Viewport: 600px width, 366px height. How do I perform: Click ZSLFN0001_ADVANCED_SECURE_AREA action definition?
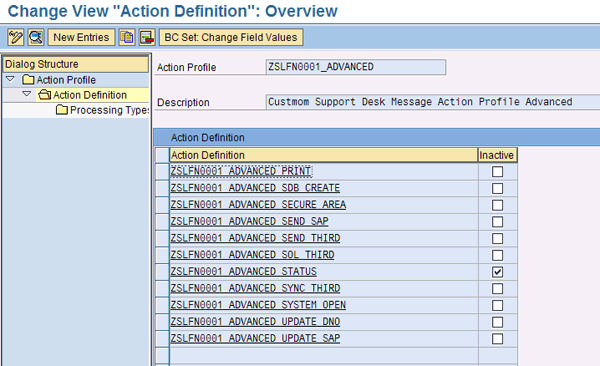pyautogui.click(x=258, y=204)
